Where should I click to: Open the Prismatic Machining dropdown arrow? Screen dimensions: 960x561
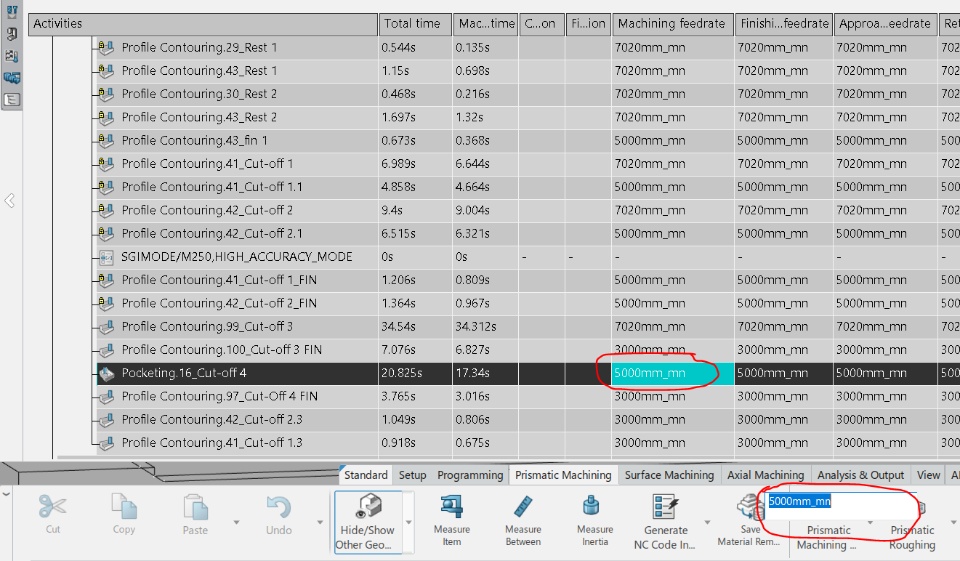pos(870,522)
